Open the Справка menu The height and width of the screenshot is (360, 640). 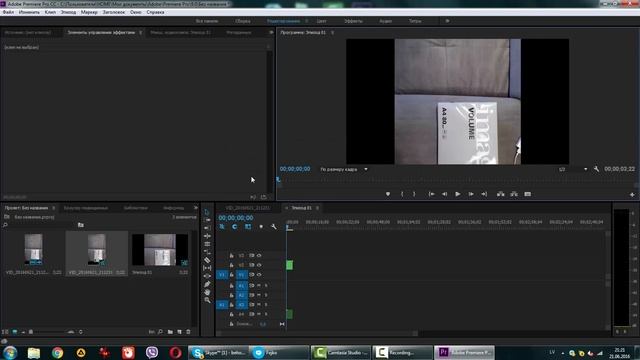point(156,12)
